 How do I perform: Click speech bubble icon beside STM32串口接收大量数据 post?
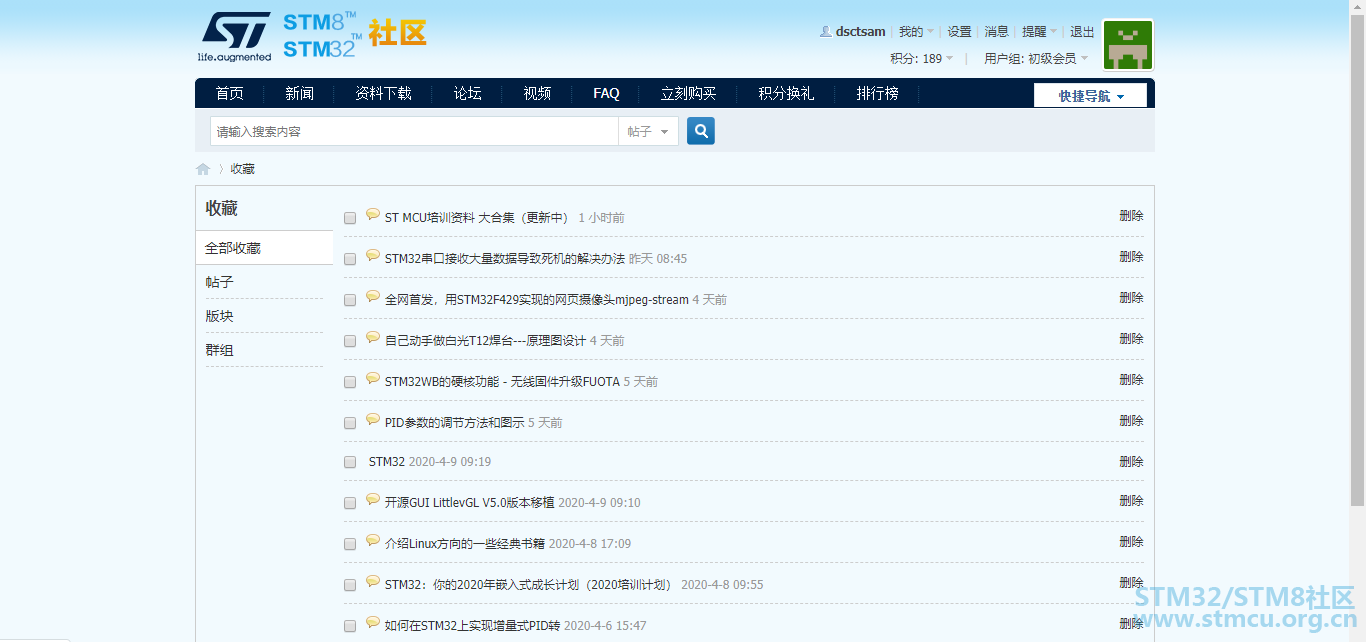click(373, 255)
